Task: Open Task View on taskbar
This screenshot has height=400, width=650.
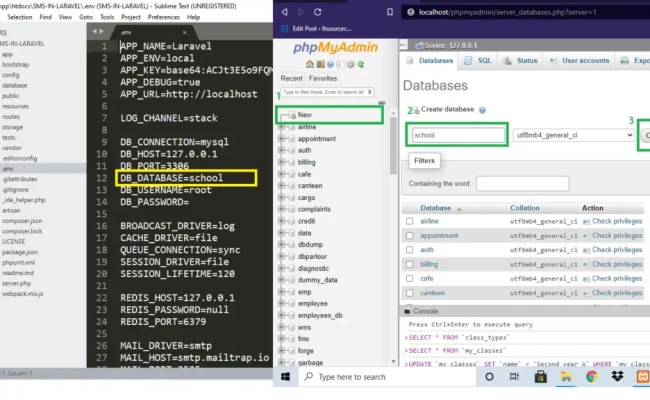Action: (x=514, y=377)
